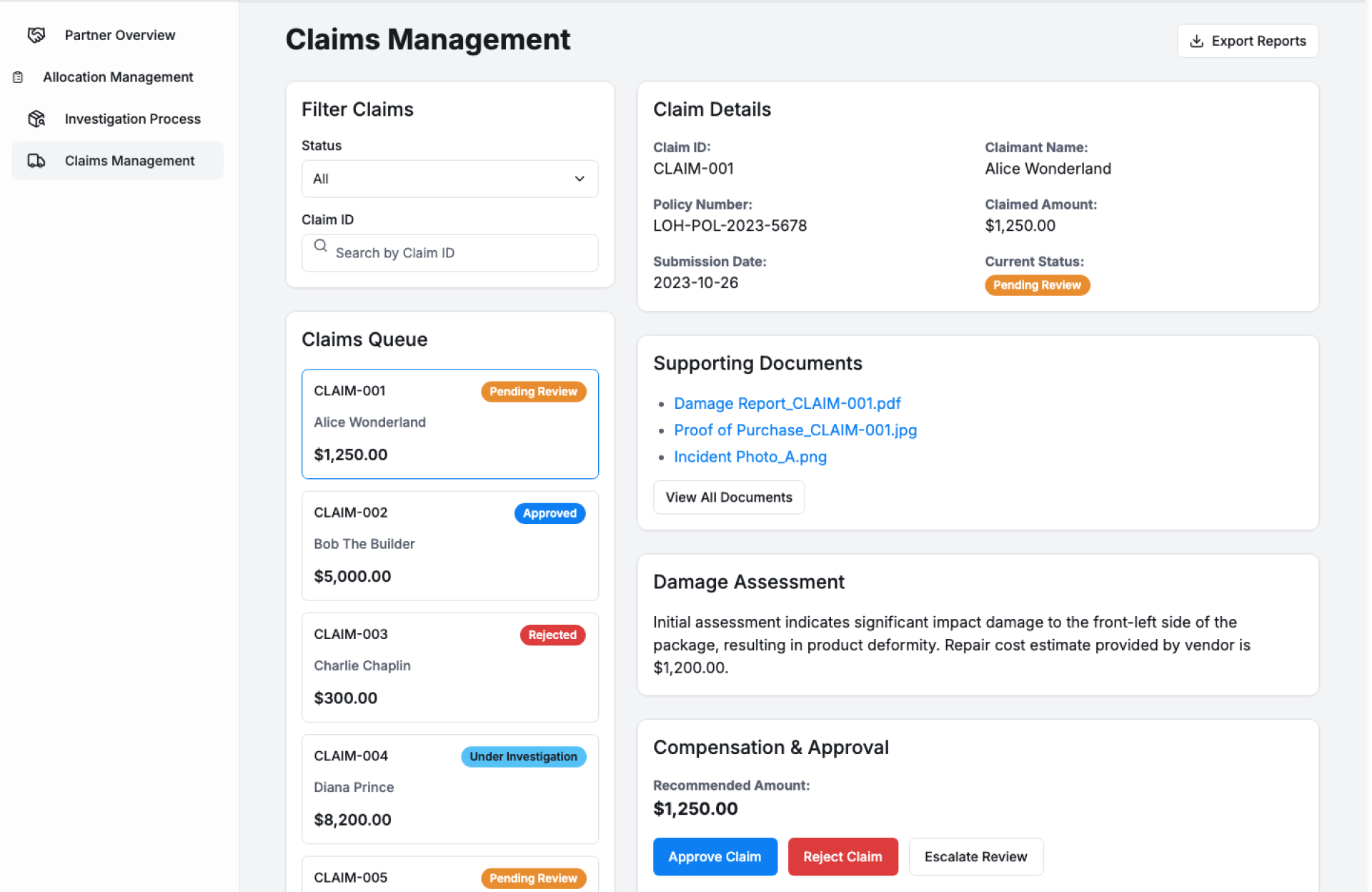This screenshot has width=1372, height=892.
Task: Click the Partner Overview handshake icon
Action: tap(36, 35)
